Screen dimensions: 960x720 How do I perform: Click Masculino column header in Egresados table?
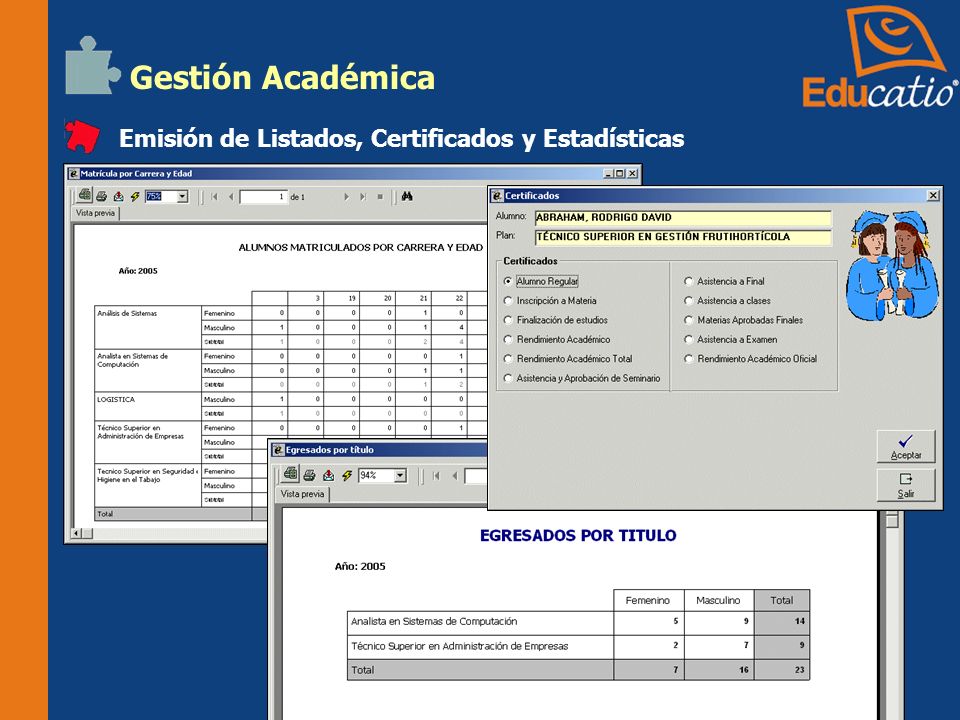[x=718, y=601]
